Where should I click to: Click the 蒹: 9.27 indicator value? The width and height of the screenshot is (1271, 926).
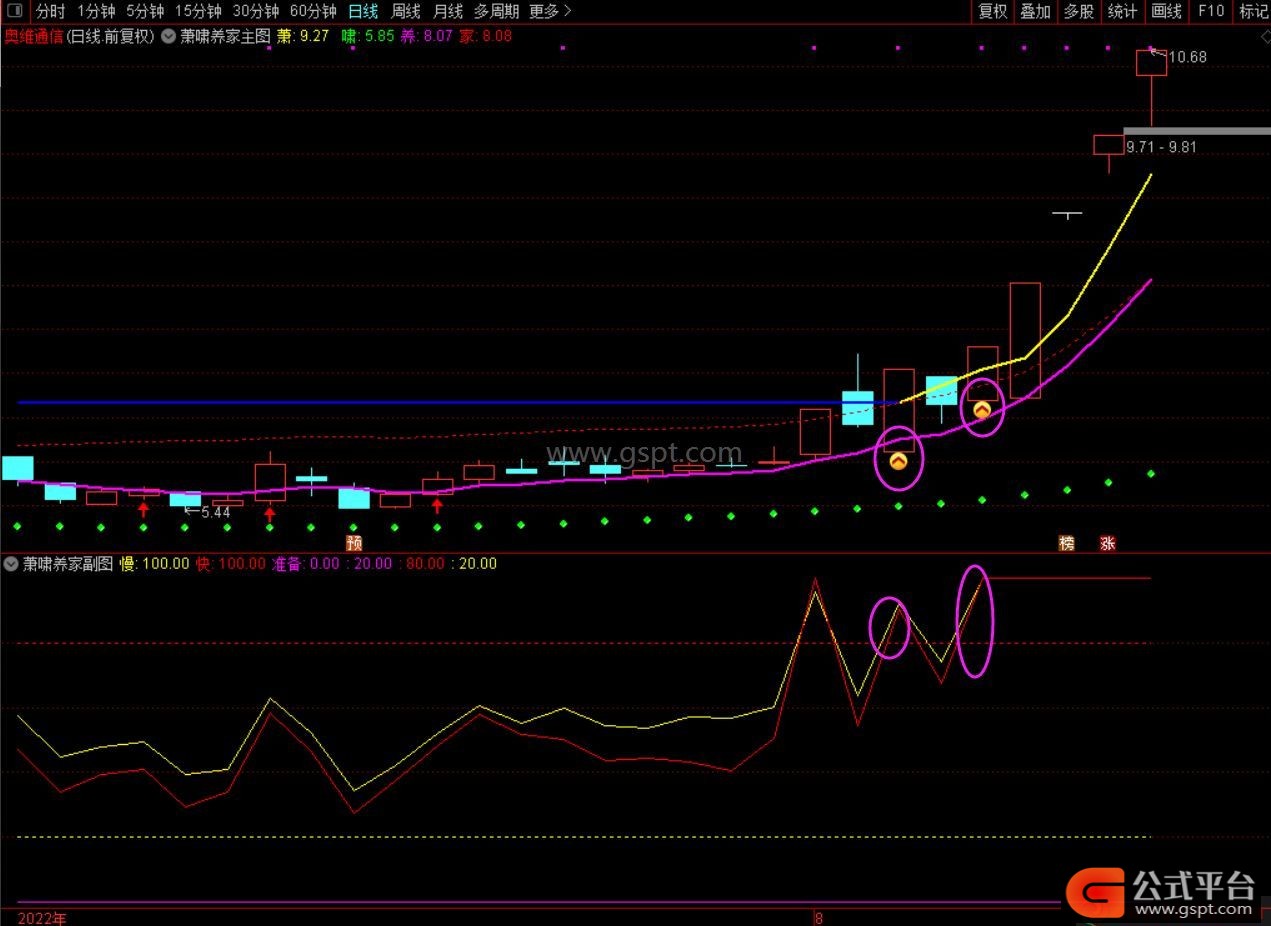(x=303, y=36)
